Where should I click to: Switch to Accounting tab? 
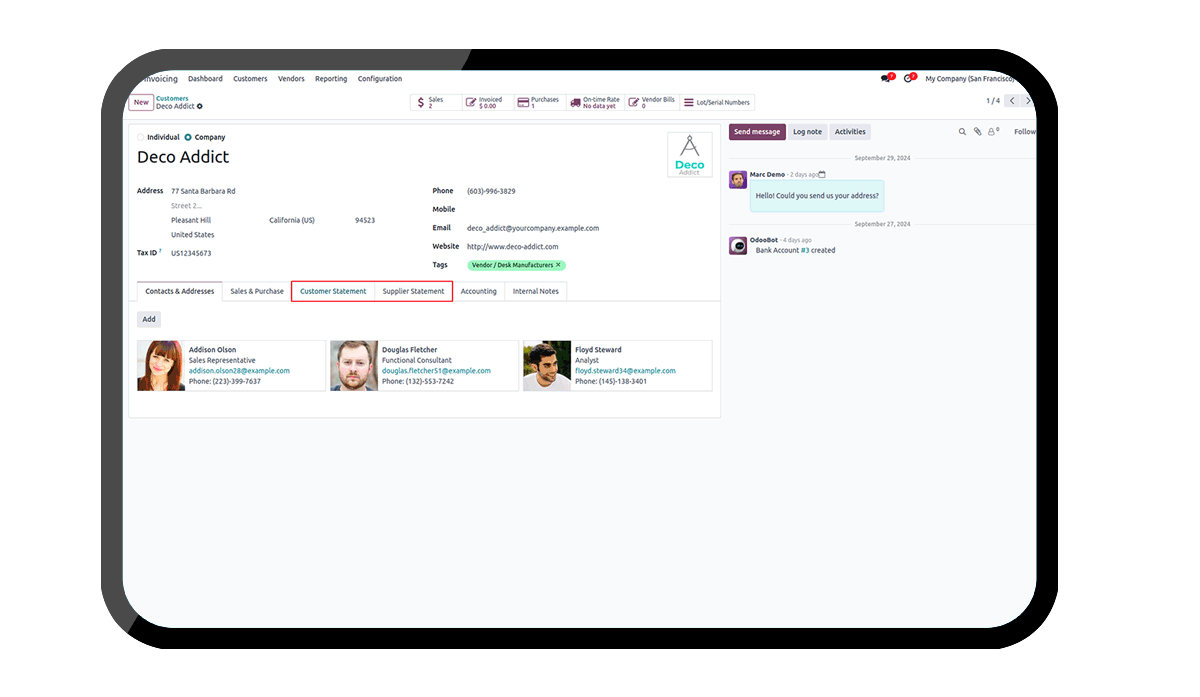pos(479,291)
